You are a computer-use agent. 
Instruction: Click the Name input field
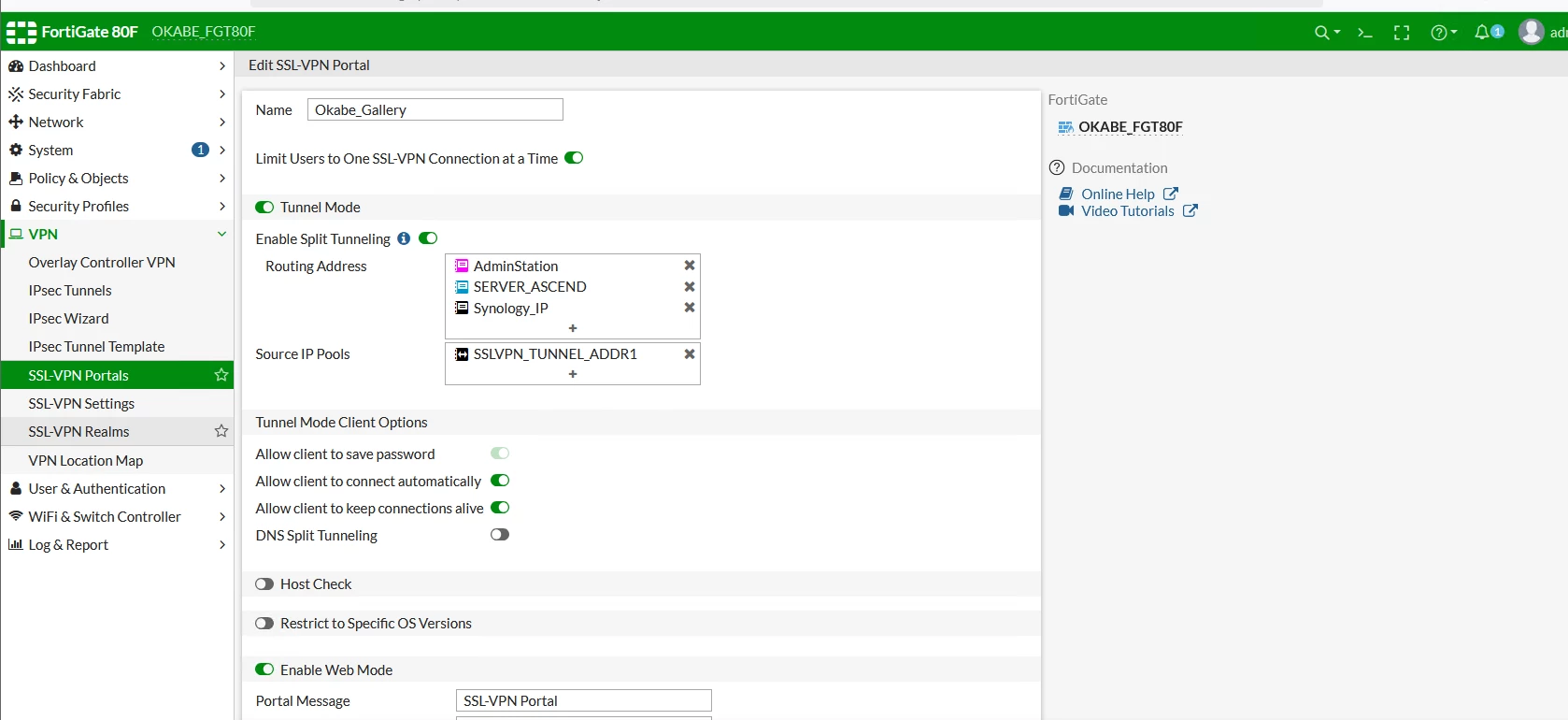point(435,110)
